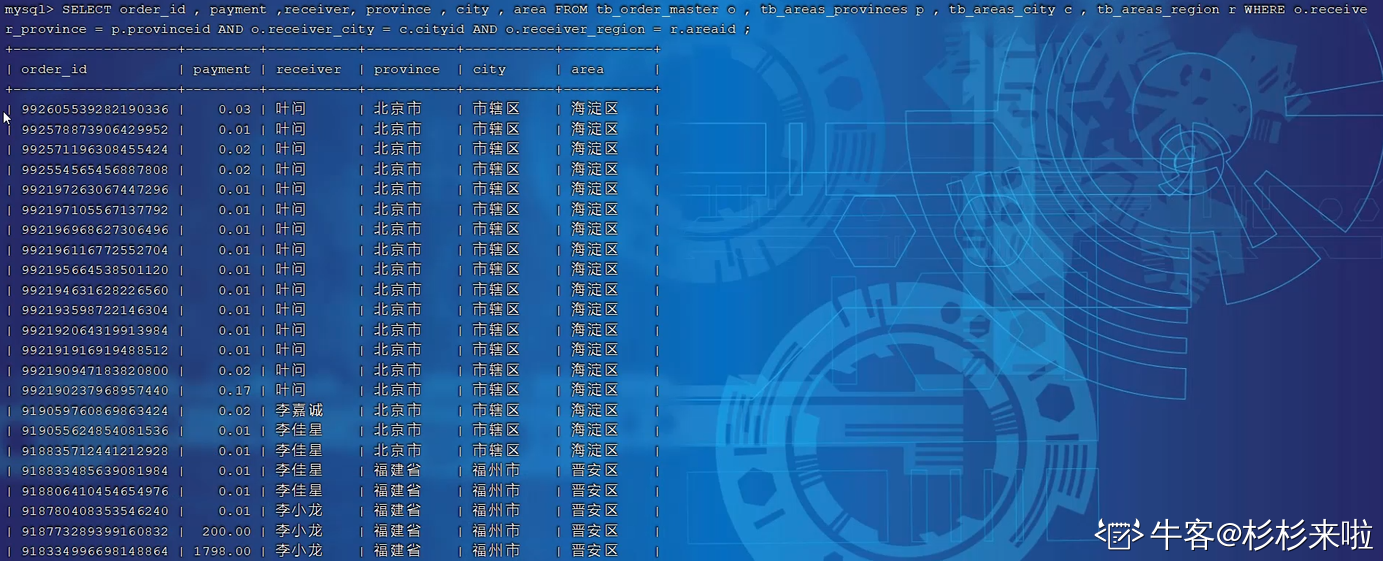Click tb_areas_city in the SQL query
This screenshot has height=561, width=1383.
click(x=1002, y=10)
